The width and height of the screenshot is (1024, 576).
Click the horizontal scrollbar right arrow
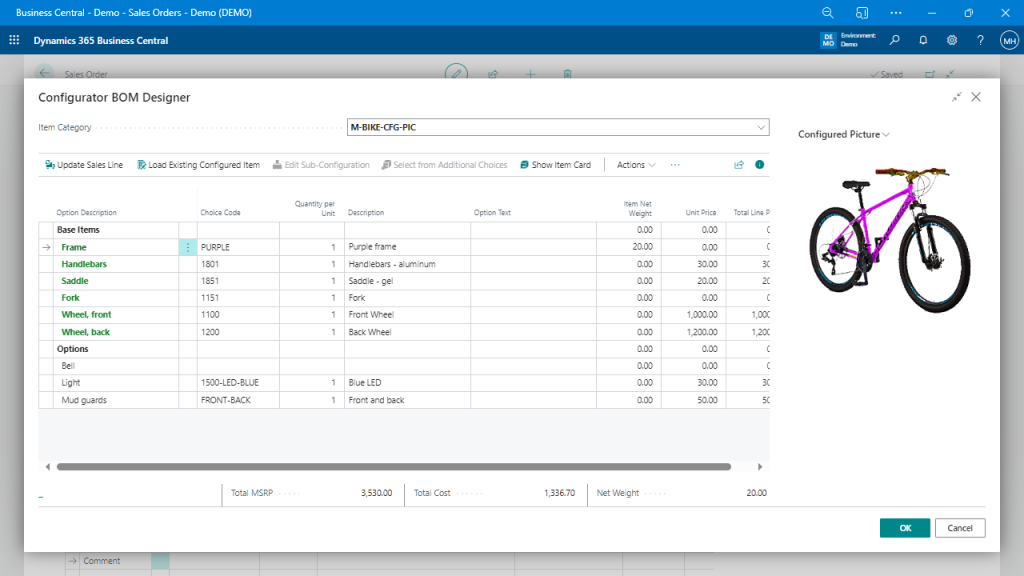761,466
